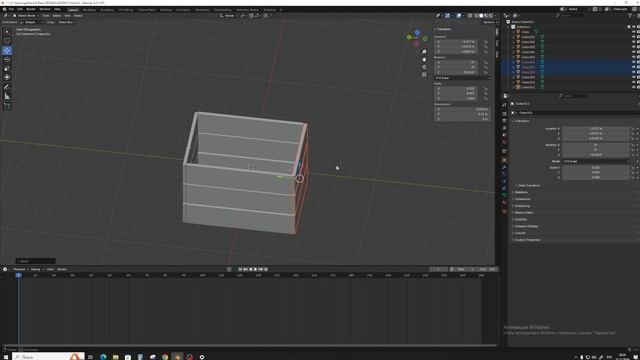Screen dimensions: 640x360
Task: Click the timeline playhead at frame 1
Action: tap(18, 276)
